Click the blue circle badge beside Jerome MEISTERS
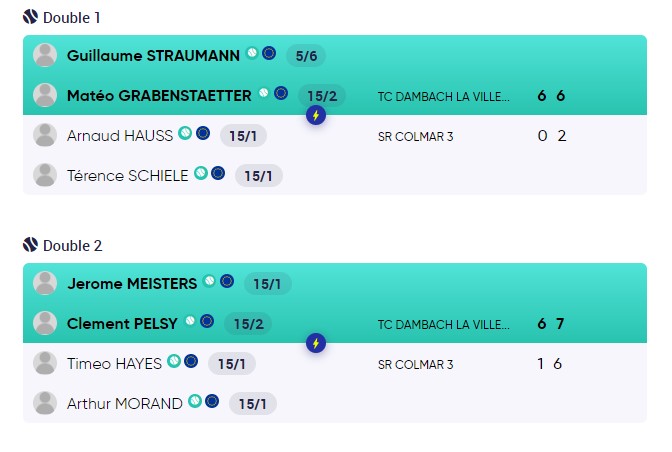The width and height of the screenshot is (672, 452). 227,281
